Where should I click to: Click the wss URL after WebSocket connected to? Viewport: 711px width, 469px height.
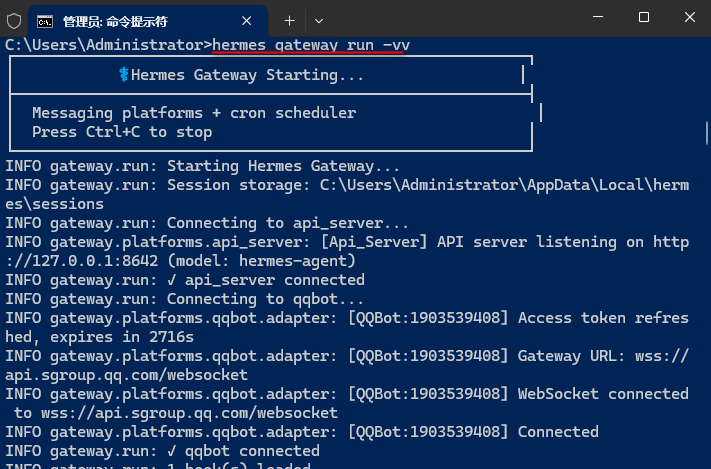click(189, 413)
